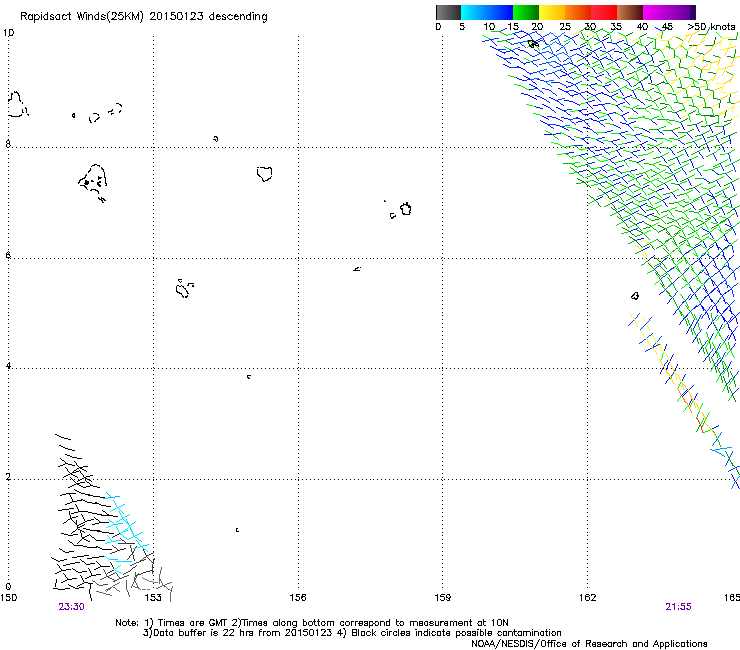Click the longitude axis label '159'
740x650 pixels.
click(443, 598)
